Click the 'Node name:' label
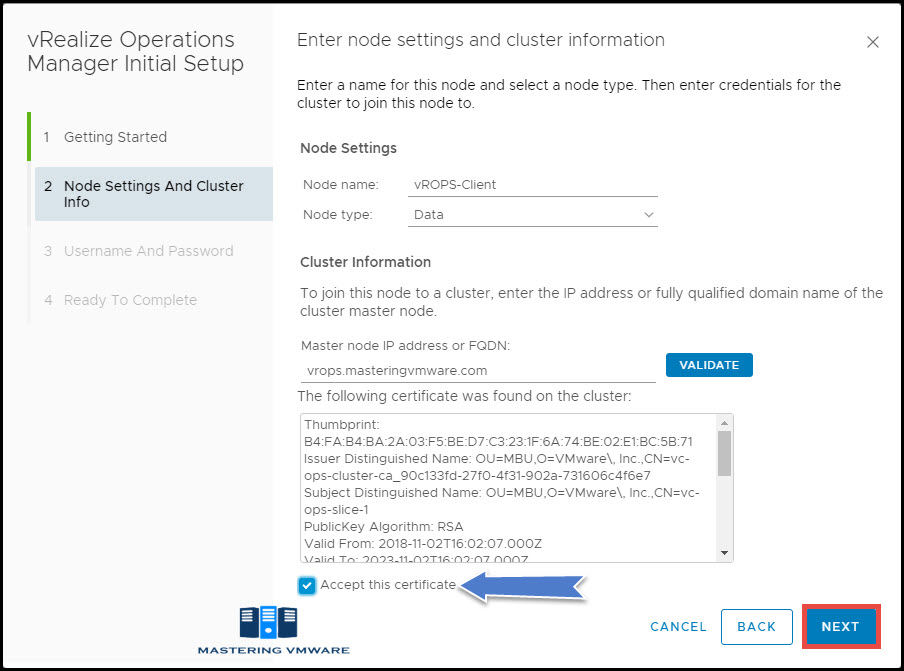904x671 pixels. (341, 185)
